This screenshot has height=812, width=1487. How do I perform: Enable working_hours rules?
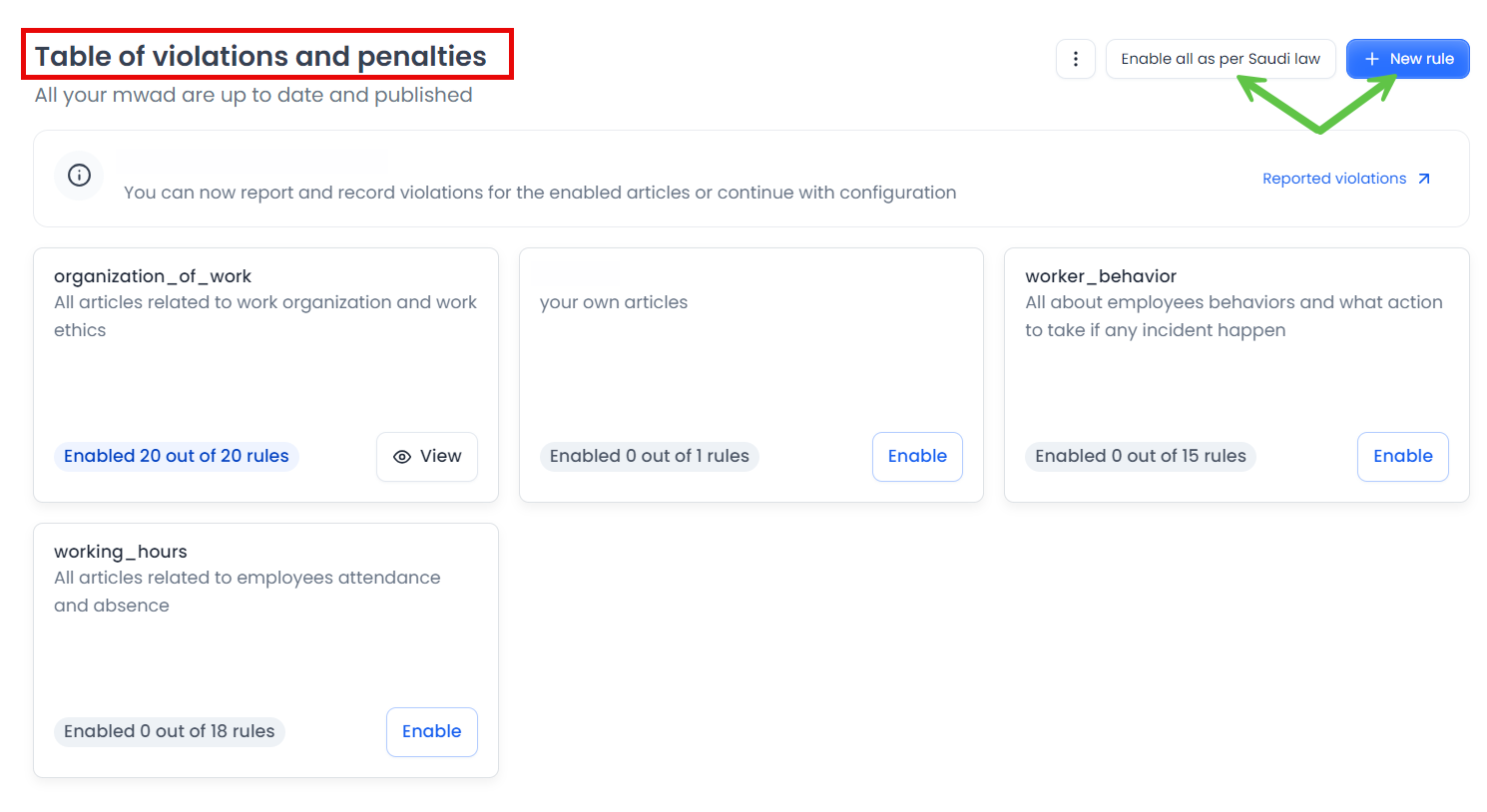[431, 731]
